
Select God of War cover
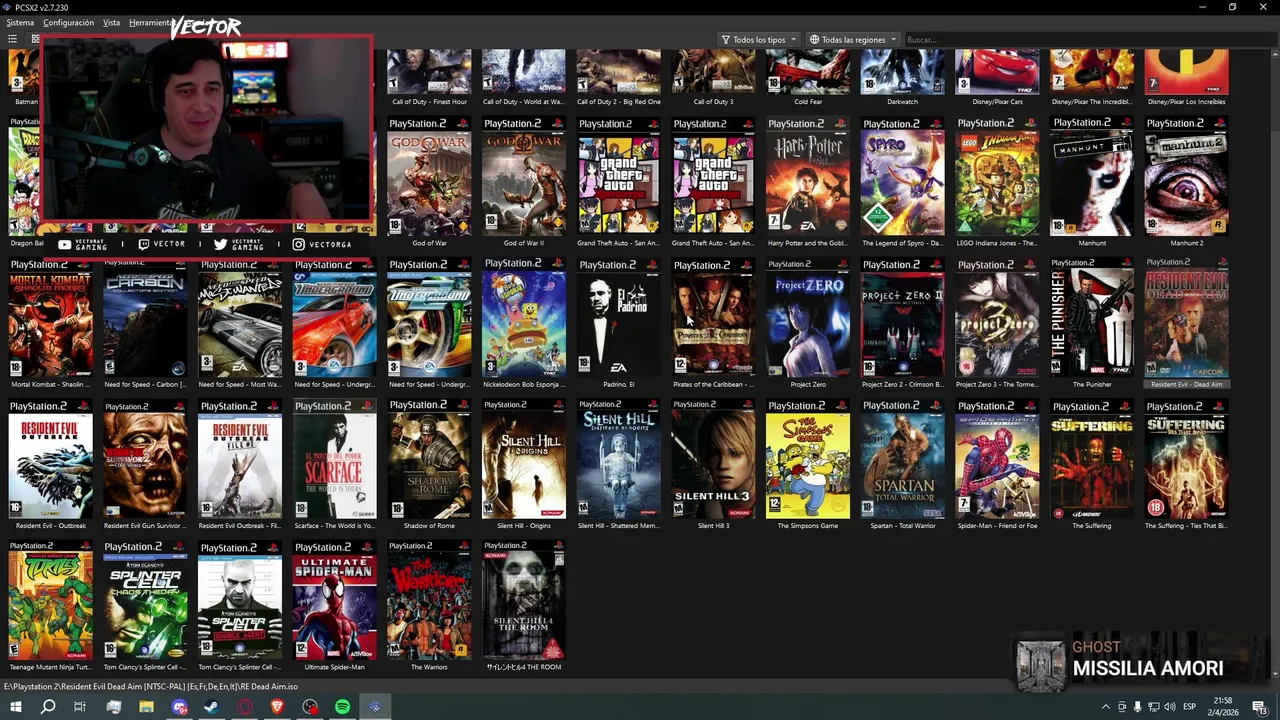tap(430, 176)
